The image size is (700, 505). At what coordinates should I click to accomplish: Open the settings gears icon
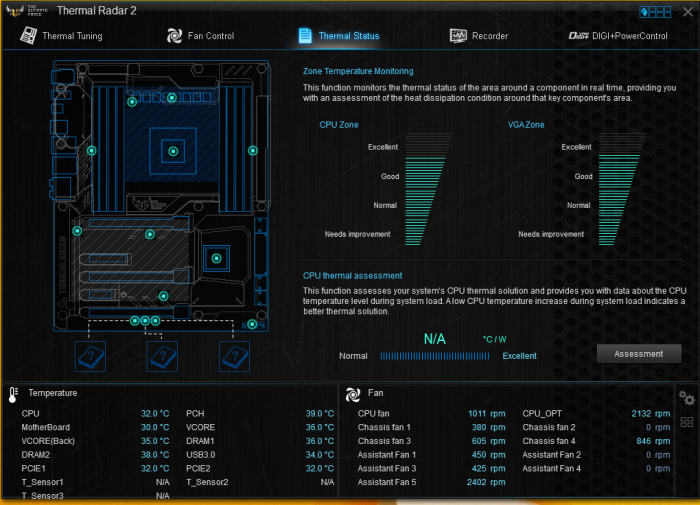(687, 397)
